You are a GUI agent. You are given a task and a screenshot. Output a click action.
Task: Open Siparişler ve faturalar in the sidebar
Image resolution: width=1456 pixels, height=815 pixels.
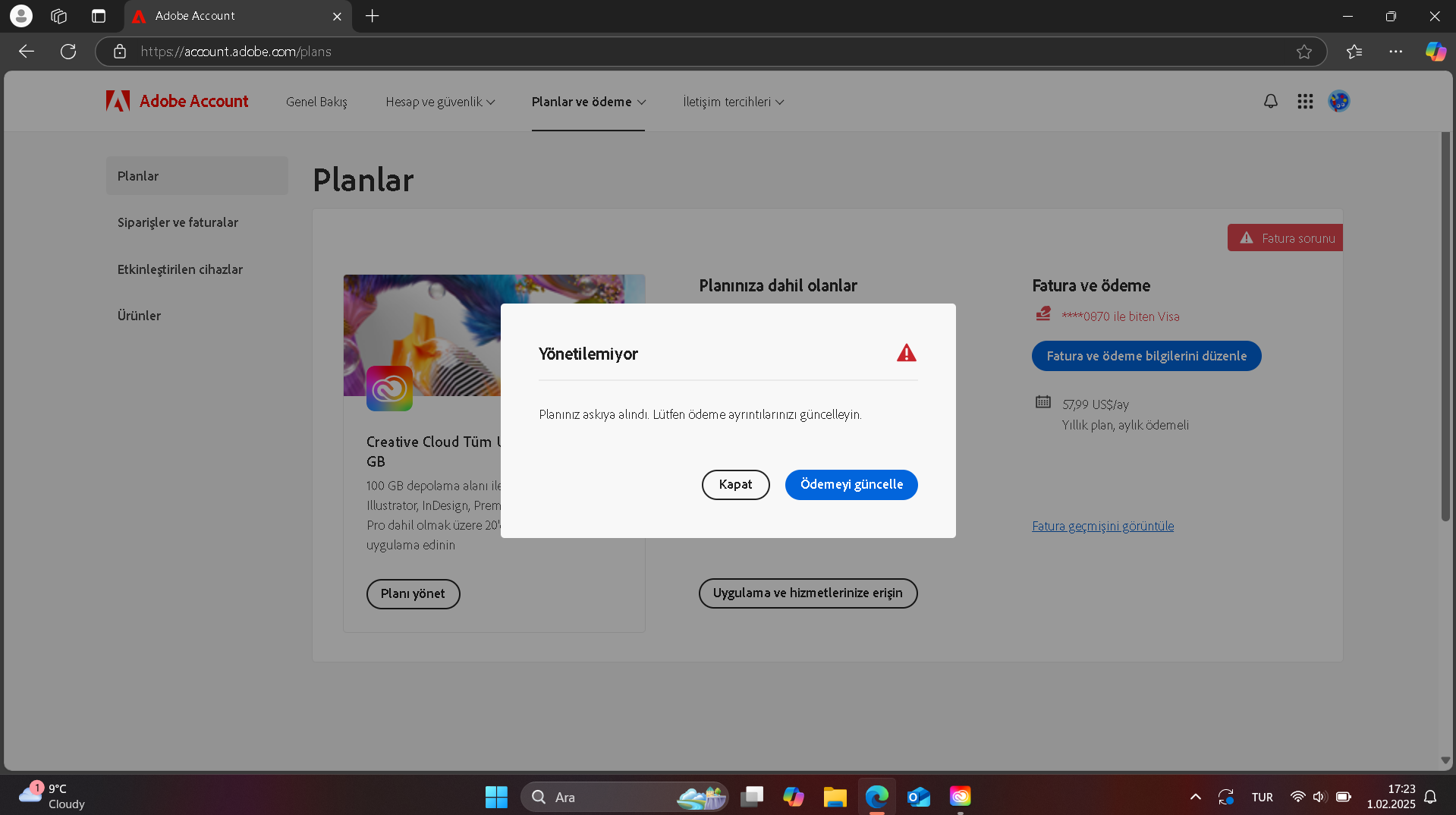point(178,222)
